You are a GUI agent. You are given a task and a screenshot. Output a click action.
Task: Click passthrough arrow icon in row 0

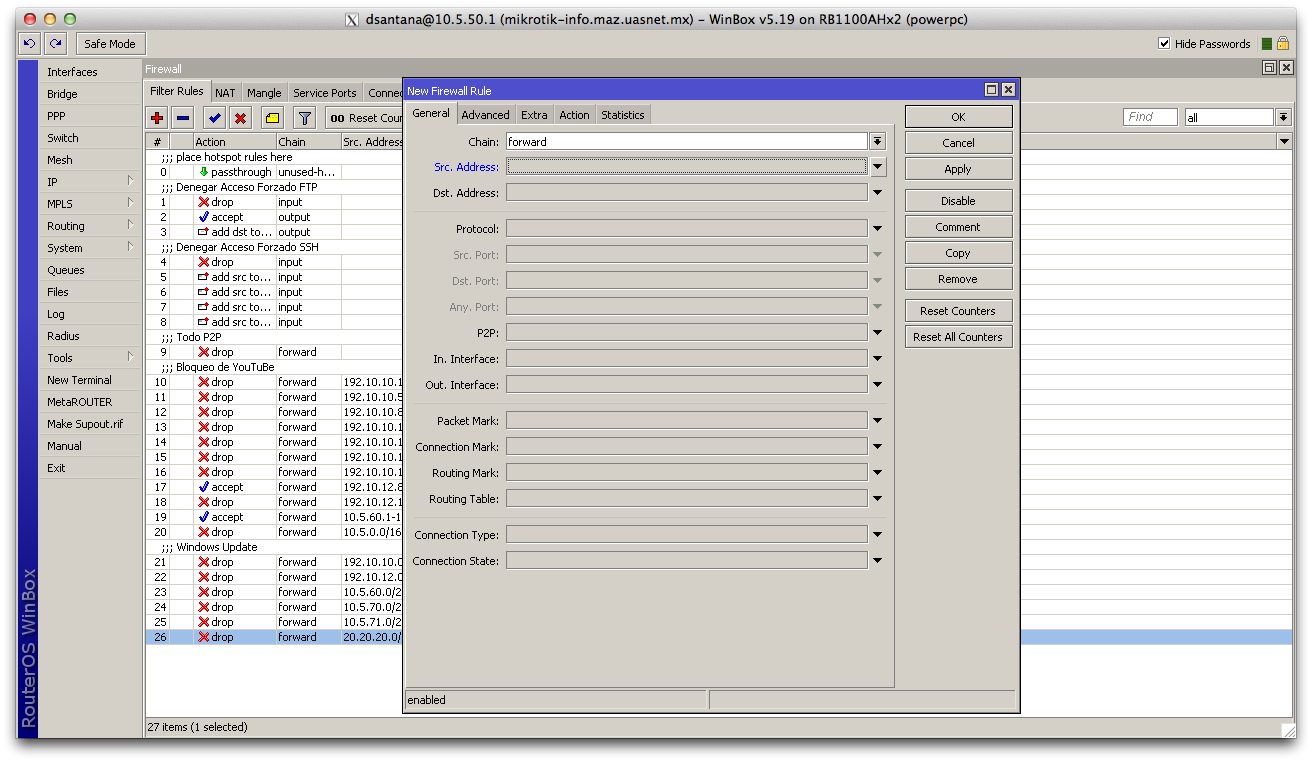[x=203, y=172]
